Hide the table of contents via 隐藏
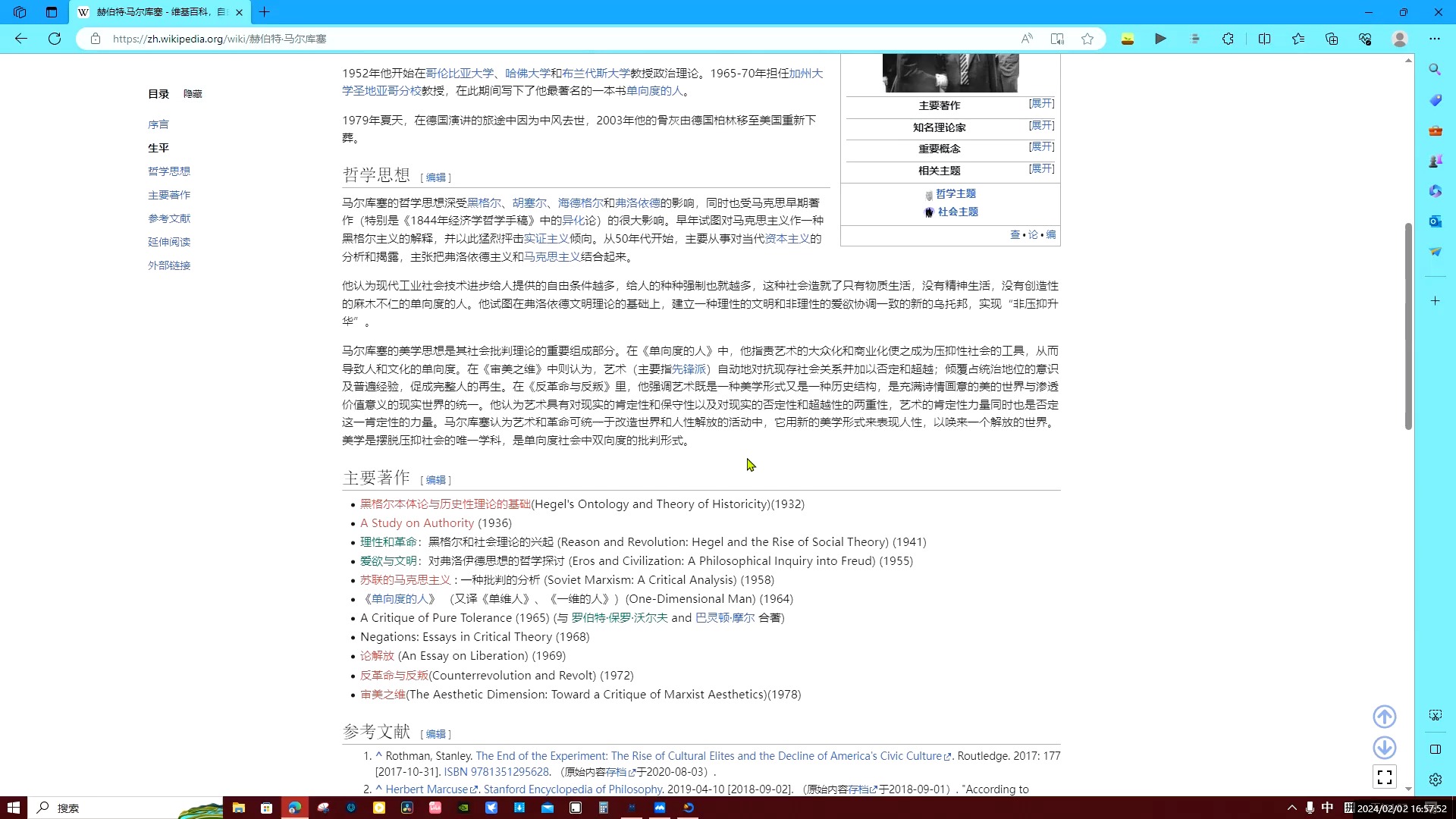Image resolution: width=1456 pixels, height=819 pixels. click(x=193, y=94)
